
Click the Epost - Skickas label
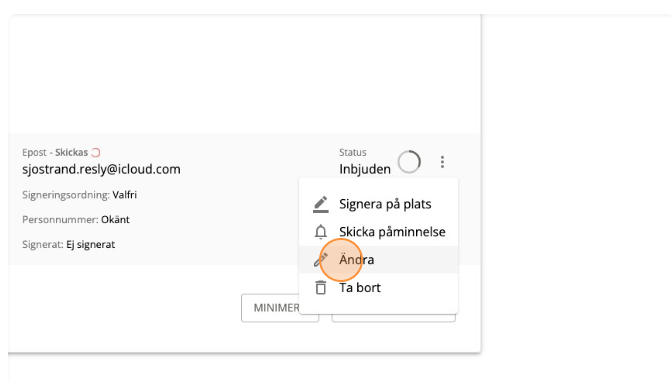(55, 152)
